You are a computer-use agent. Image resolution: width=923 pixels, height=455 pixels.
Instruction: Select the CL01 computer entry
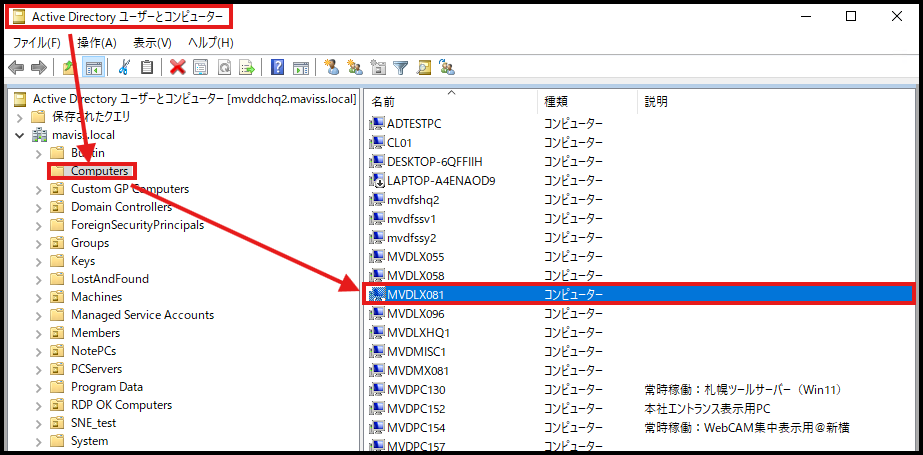[x=400, y=142]
